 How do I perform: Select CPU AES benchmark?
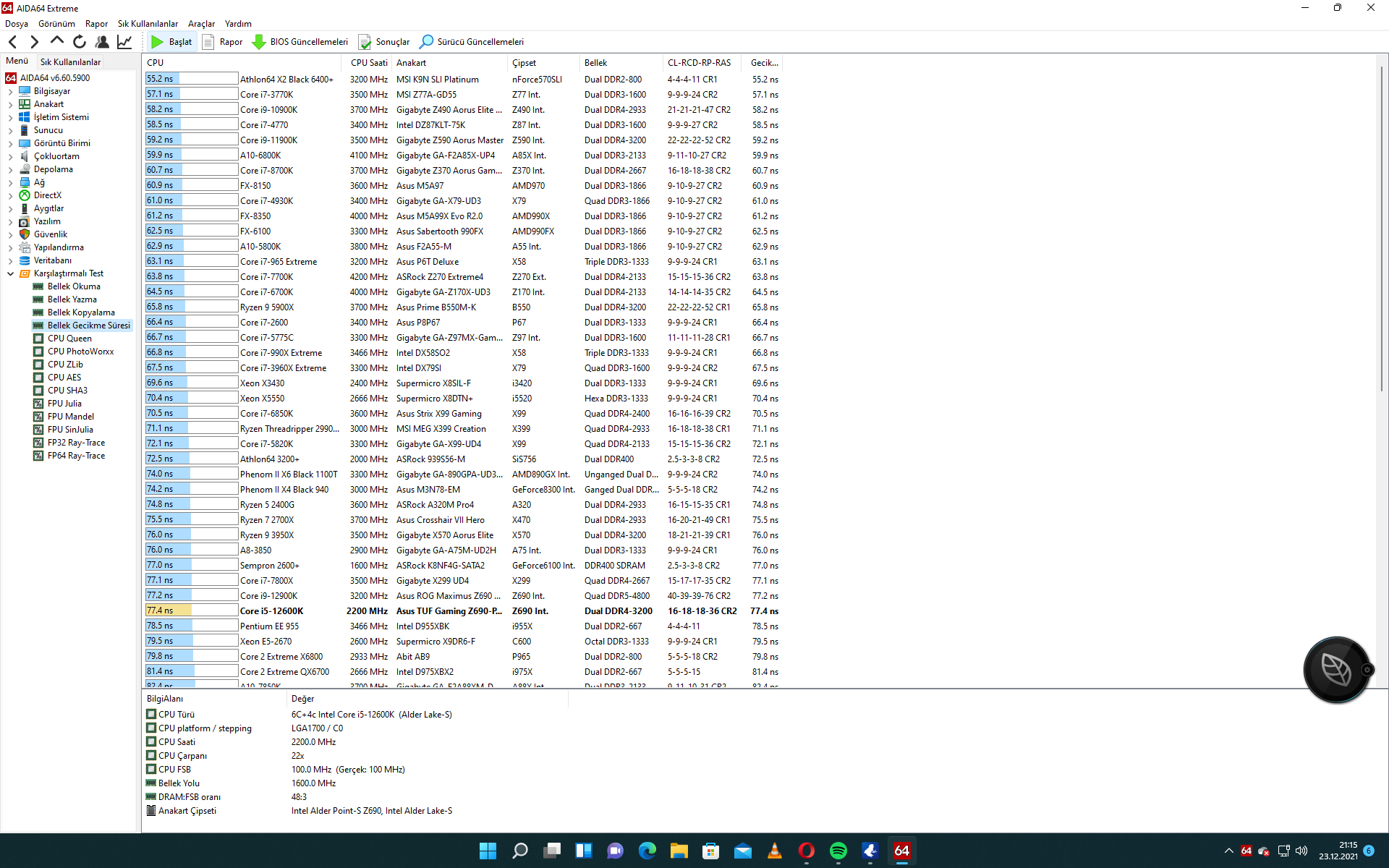click(64, 378)
